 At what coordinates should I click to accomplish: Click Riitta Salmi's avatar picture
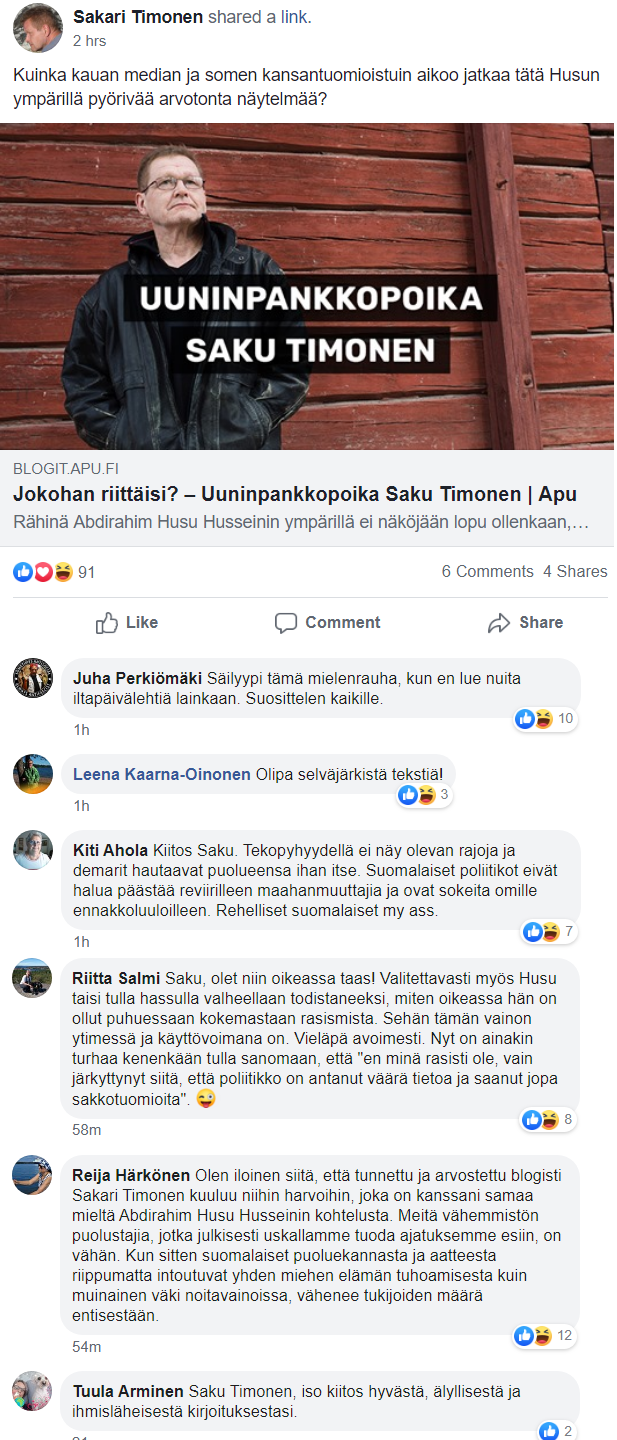(x=32, y=978)
